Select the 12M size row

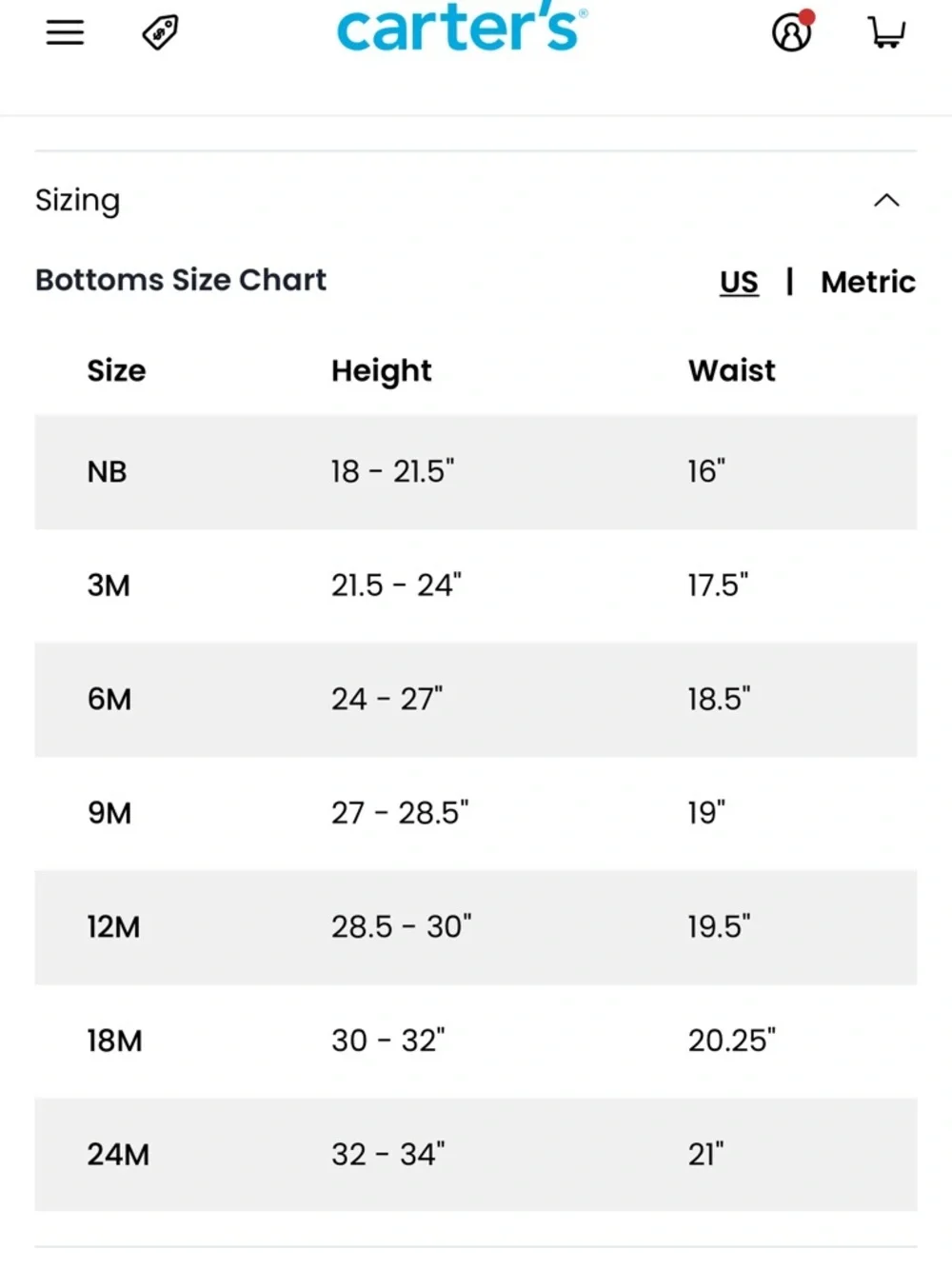pos(475,927)
